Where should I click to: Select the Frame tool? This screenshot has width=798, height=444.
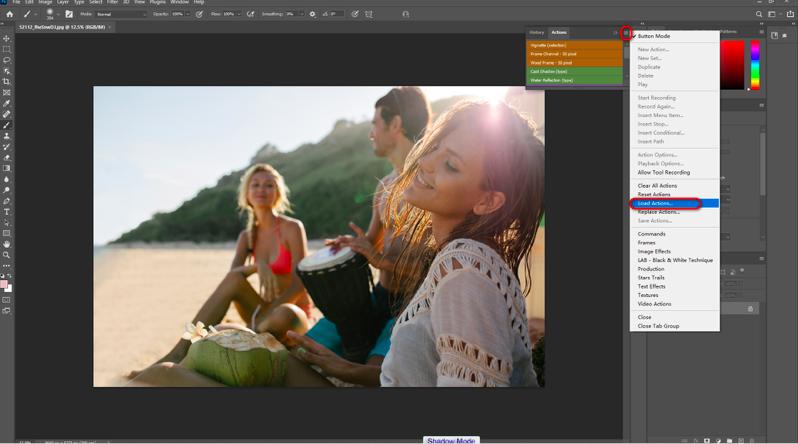pos(7,93)
